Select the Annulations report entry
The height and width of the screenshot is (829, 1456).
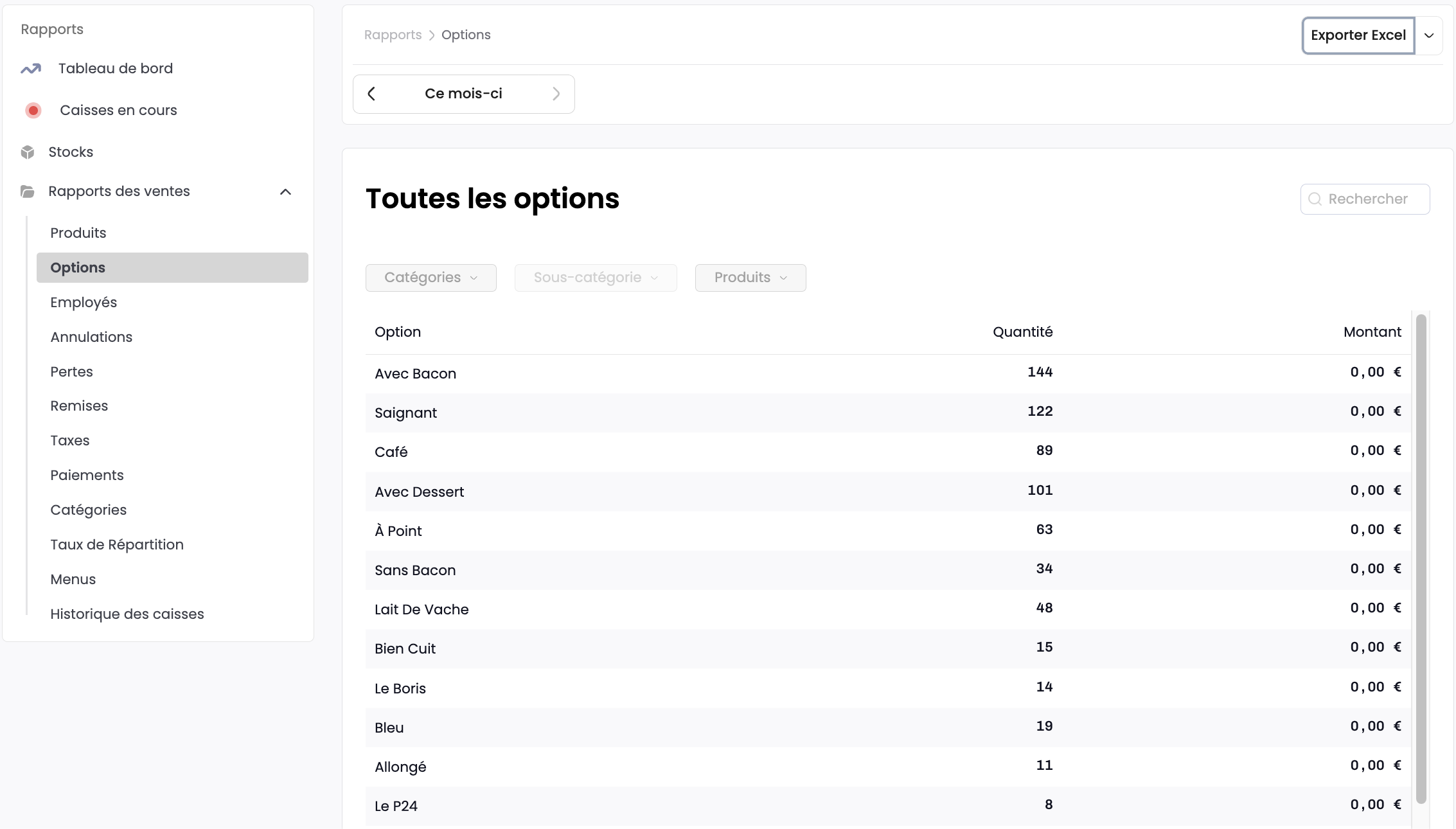(91, 337)
